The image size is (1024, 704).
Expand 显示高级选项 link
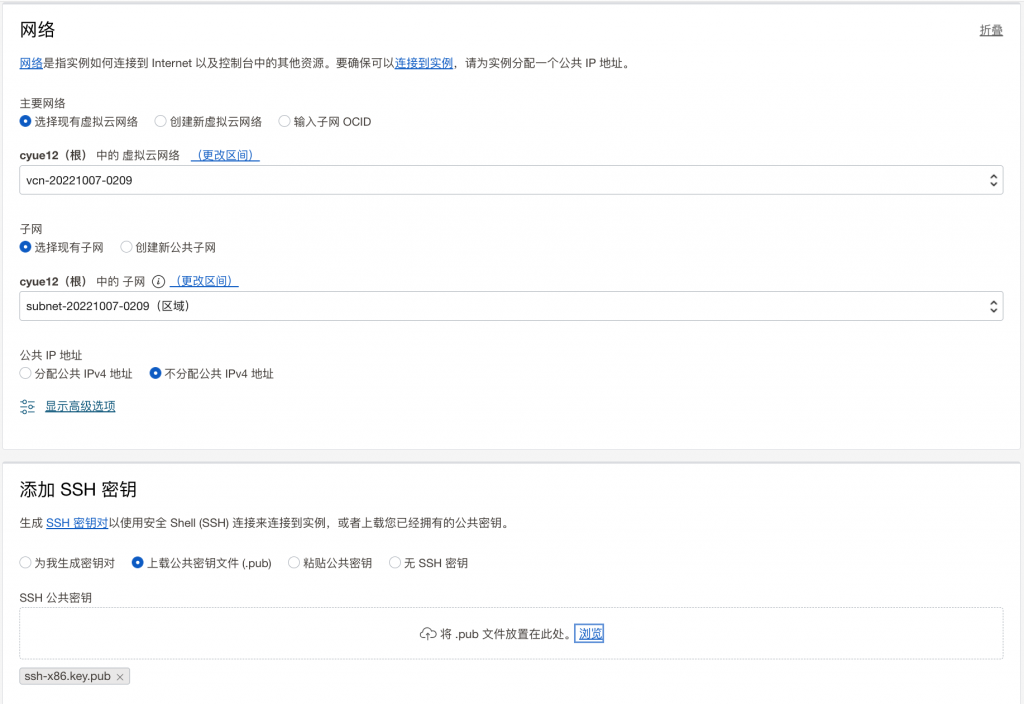tap(80, 406)
